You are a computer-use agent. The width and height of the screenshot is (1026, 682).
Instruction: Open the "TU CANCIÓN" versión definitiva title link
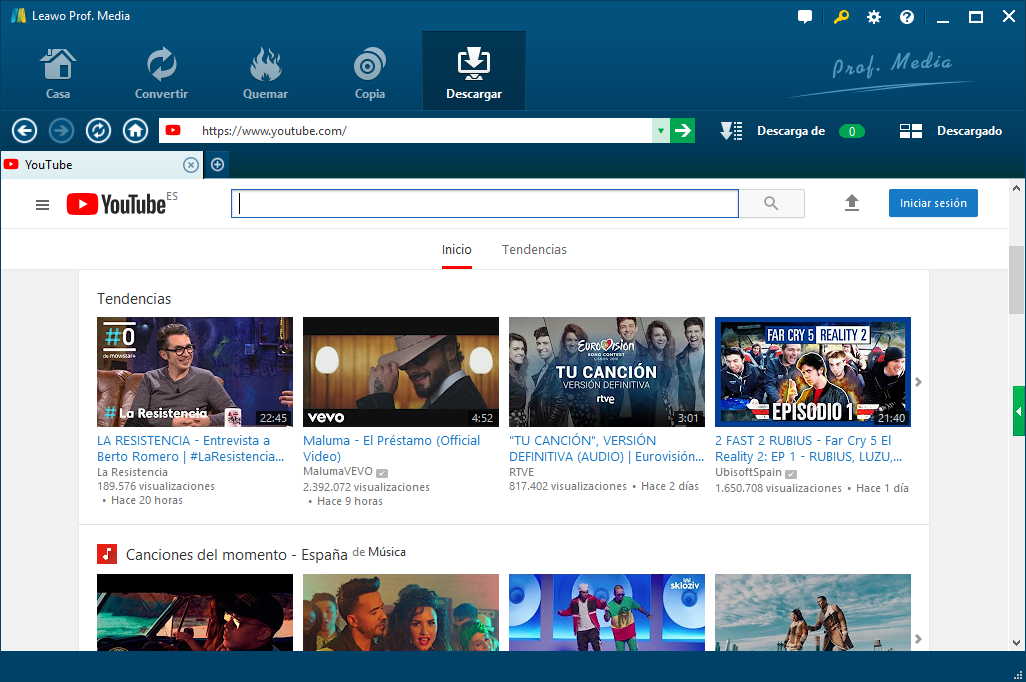pos(607,448)
